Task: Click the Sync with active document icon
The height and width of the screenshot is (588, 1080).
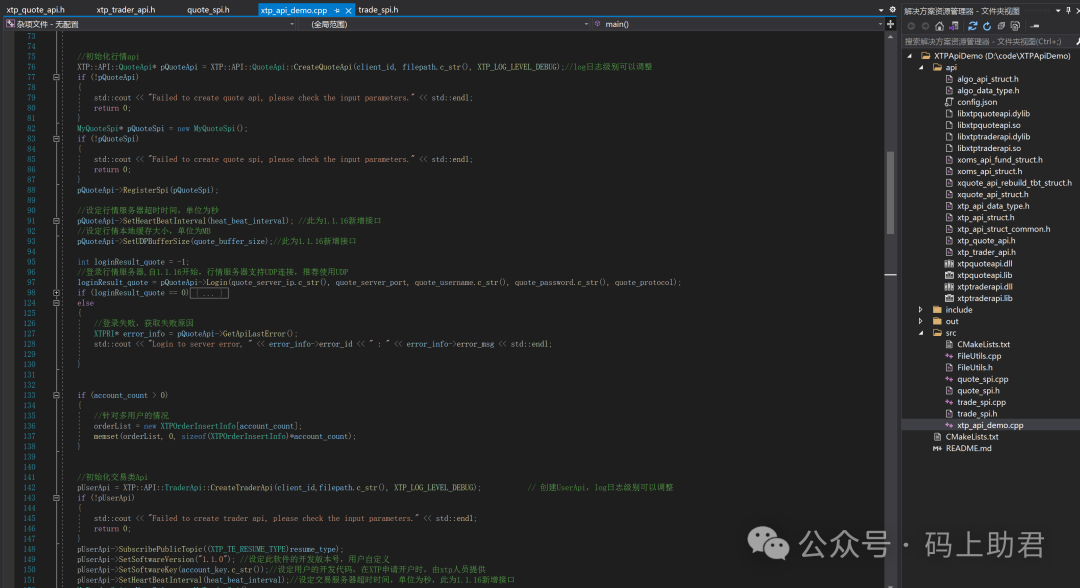Action: (x=973, y=25)
